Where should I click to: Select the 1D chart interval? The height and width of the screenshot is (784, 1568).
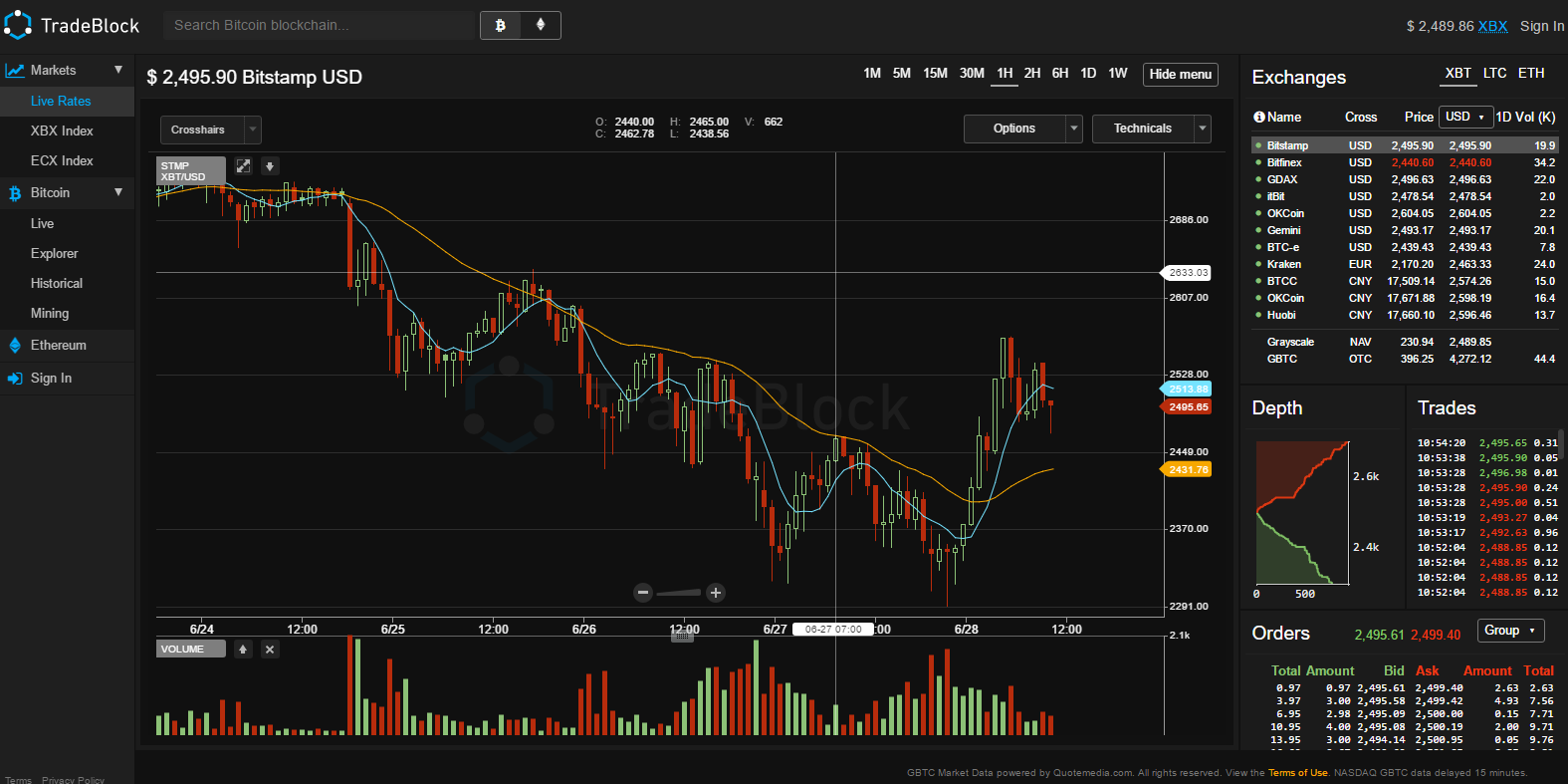click(x=1088, y=74)
